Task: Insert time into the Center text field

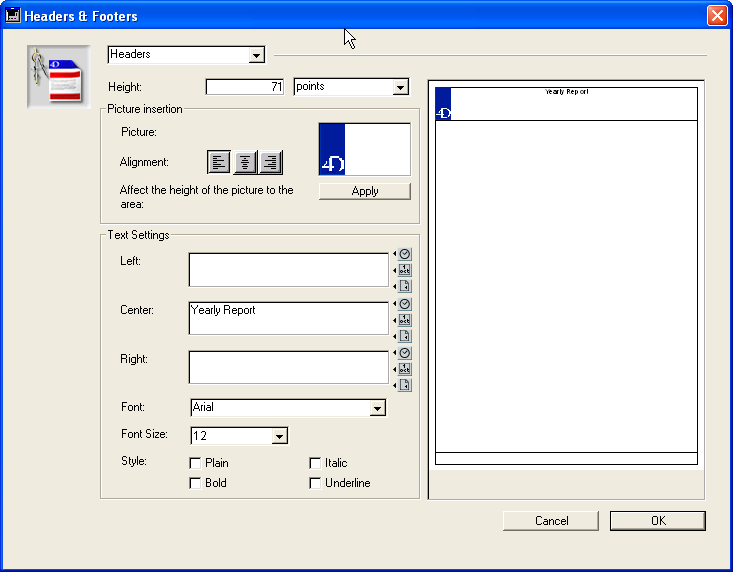Action: 405,303
